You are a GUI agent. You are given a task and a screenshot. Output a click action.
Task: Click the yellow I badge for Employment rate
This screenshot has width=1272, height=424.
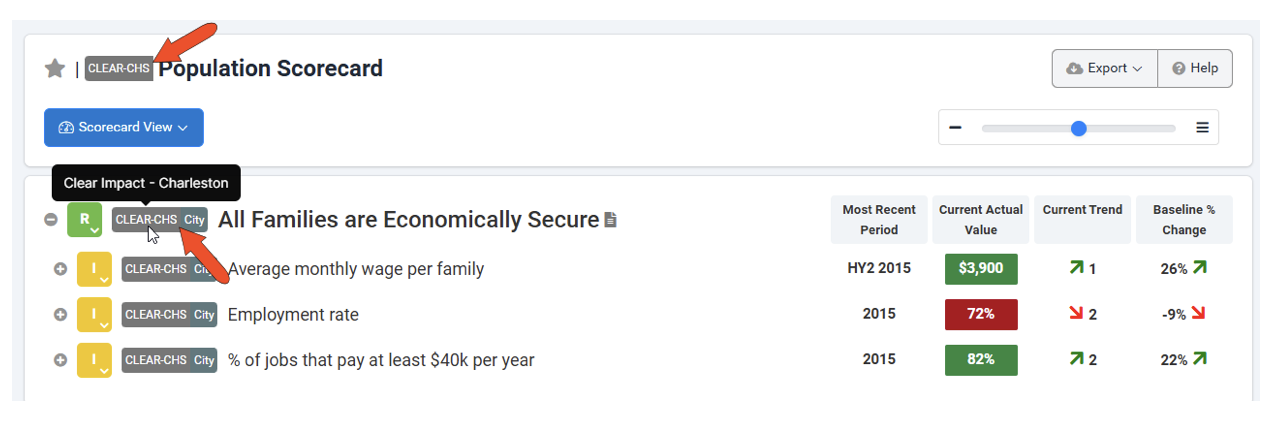[x=94, y=314]
